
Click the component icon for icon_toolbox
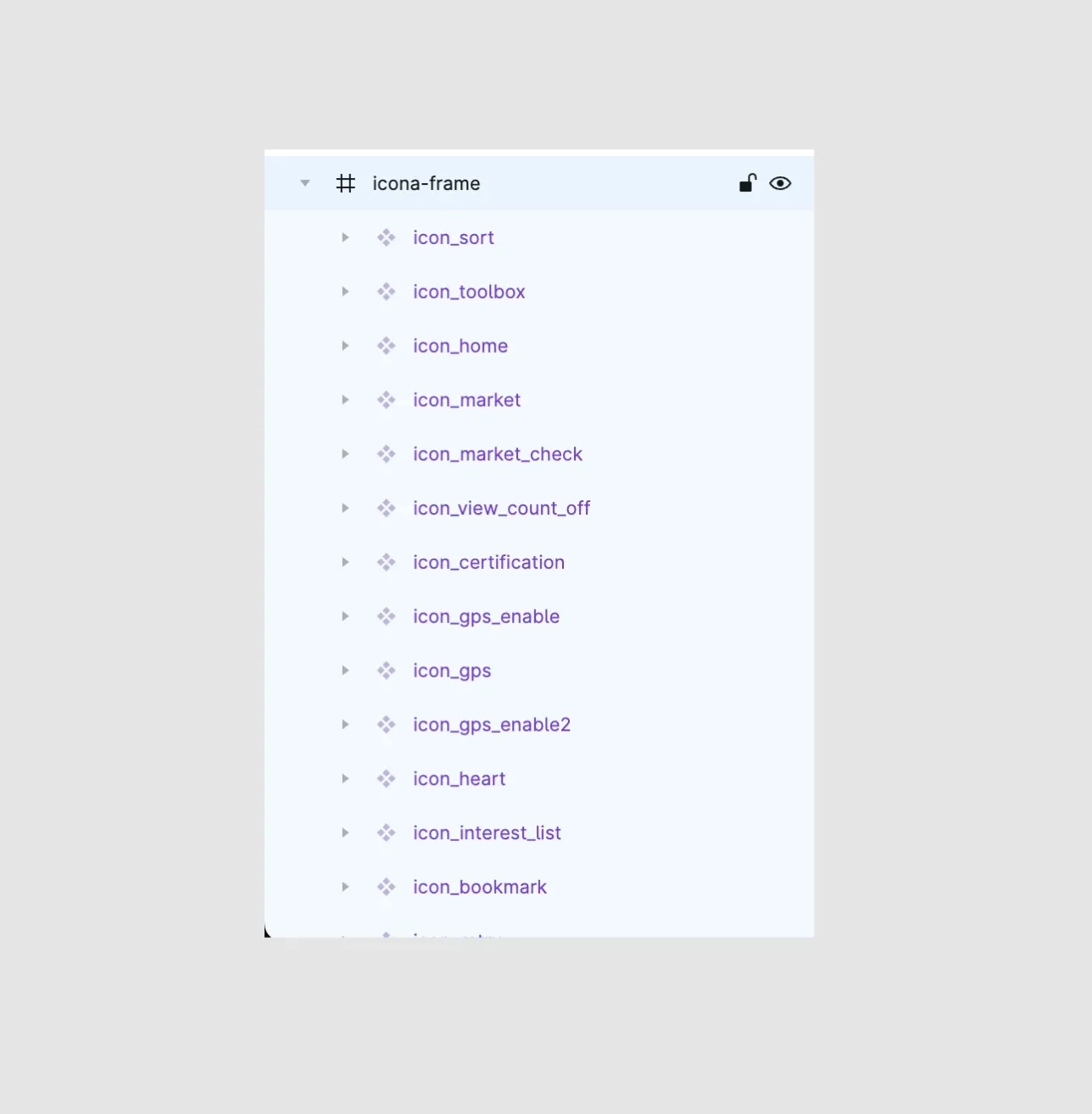click(x=387, y=292)
